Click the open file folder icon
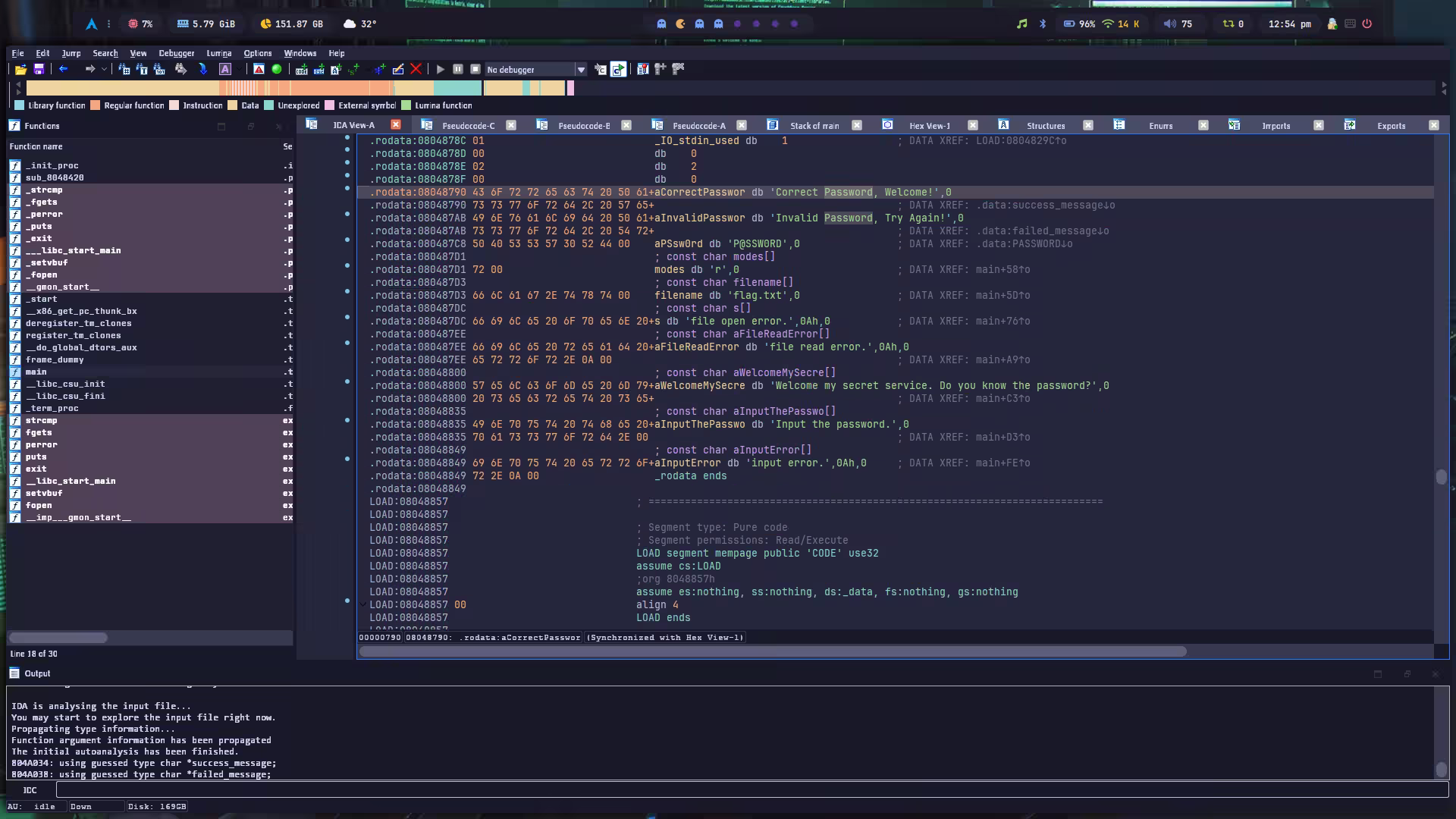1456x819 pixels. click(x=20, y=69)
